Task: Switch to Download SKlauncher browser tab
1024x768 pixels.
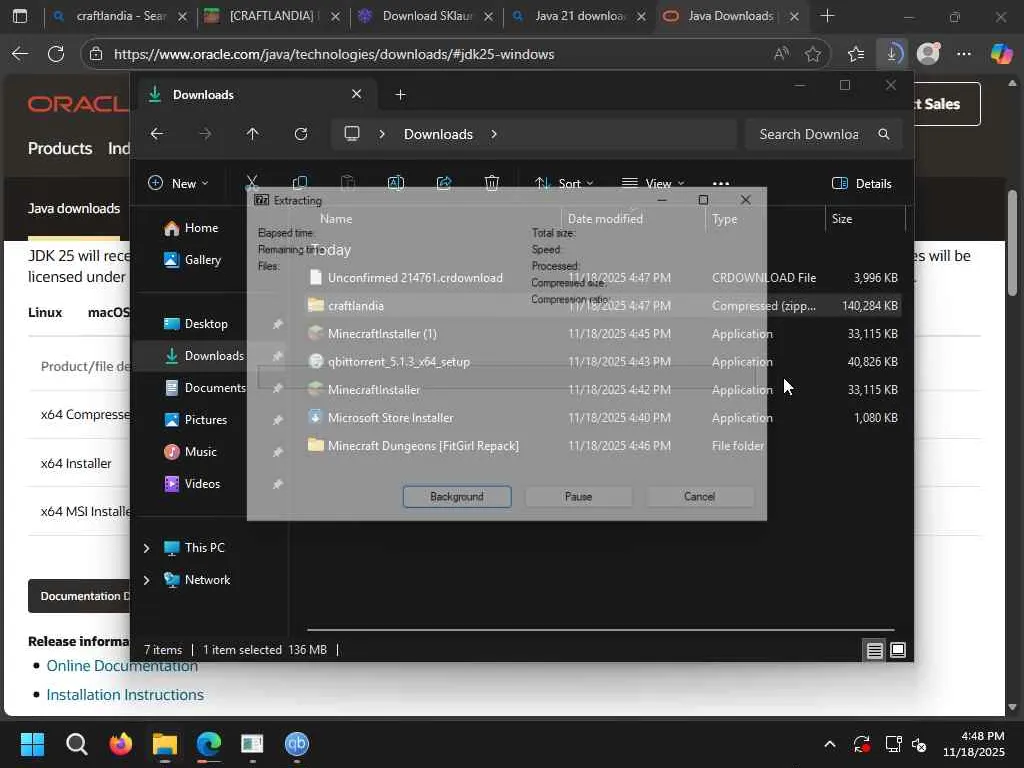Action: click(426, 16)
